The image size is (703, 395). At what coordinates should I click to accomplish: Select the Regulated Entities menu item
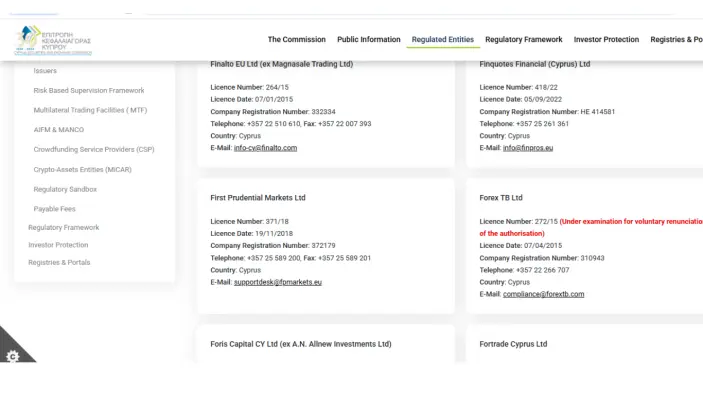click(443, 39)
